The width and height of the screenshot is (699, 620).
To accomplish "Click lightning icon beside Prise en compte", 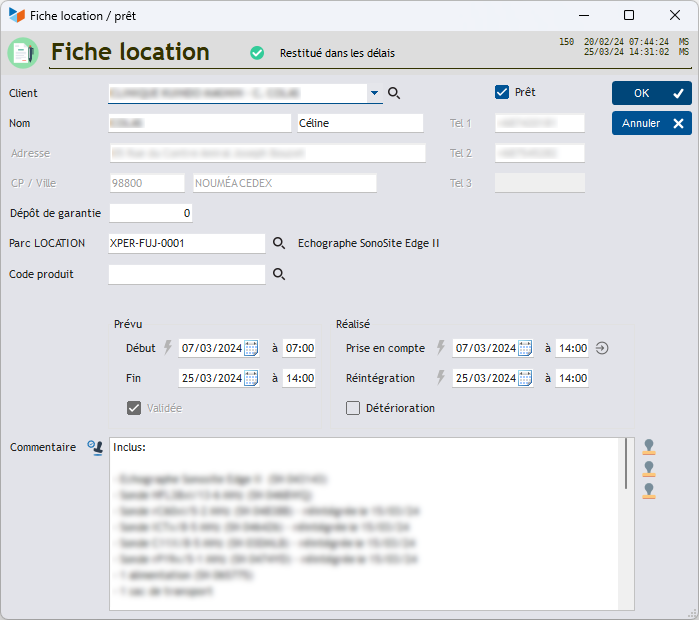I will pyautogui.click(x=441, y=348).
